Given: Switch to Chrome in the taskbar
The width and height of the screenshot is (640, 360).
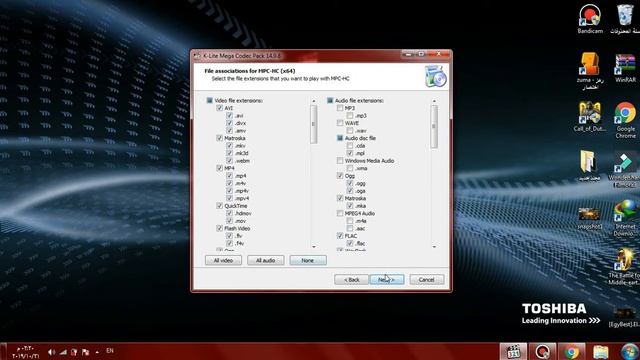Looking at the screenshot, I should coord(571,351).
